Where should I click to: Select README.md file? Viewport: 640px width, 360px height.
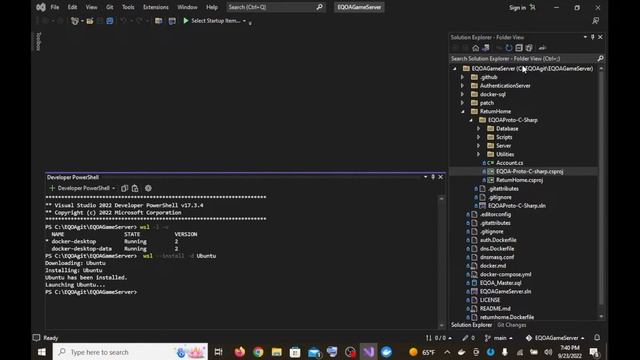click(x=495, y=309)
